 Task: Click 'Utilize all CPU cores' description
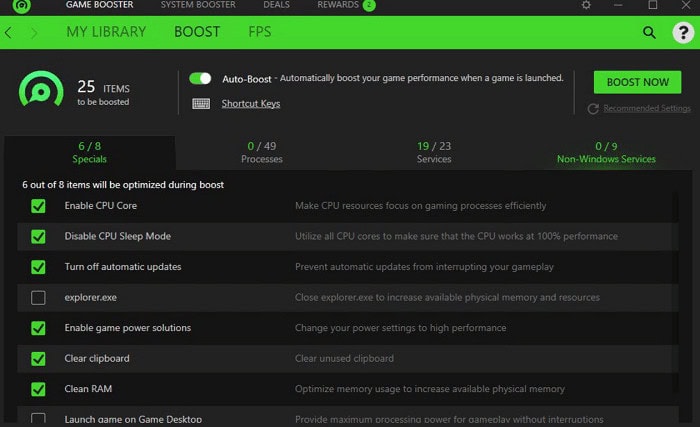pyautogui.click(x=456, y=236)
